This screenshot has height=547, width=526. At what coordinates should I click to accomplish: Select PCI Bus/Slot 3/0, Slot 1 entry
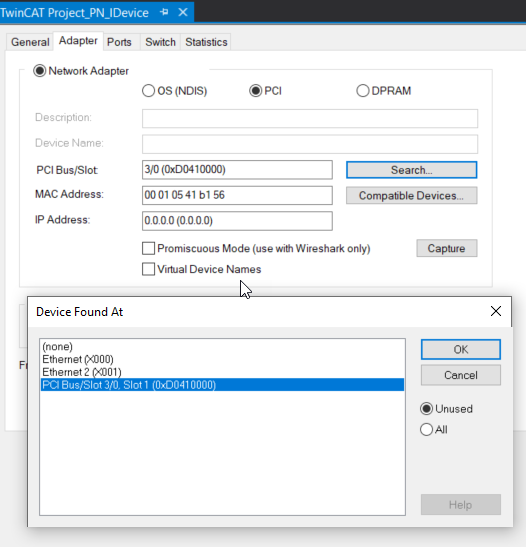click(x=223, y=385)
